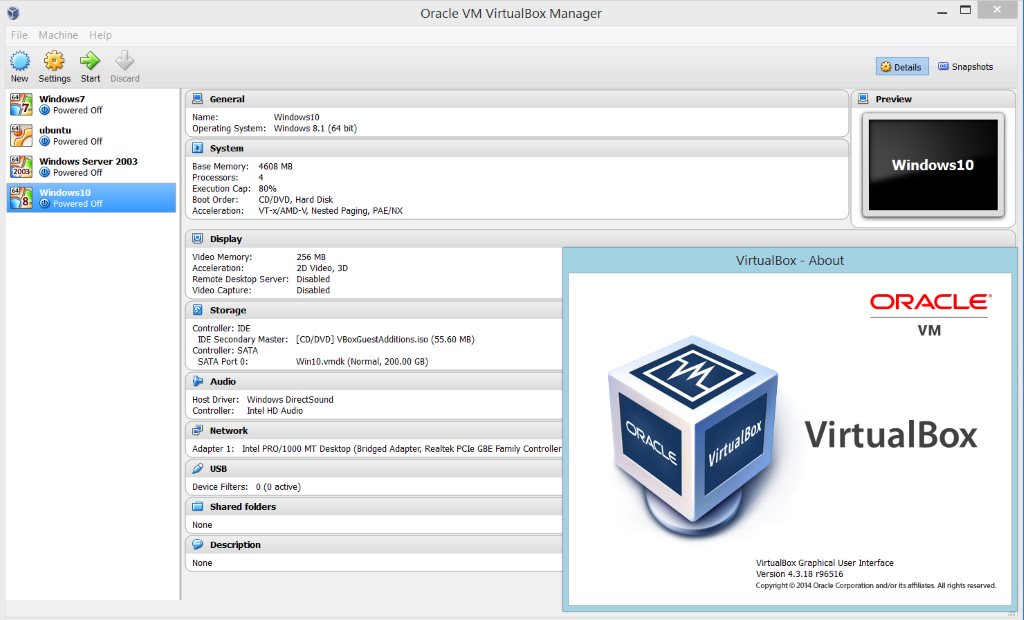Click the Operating System value Windows 8.1
The image size is (1024, 620).
pyautogui.click(x=315, y=128)
